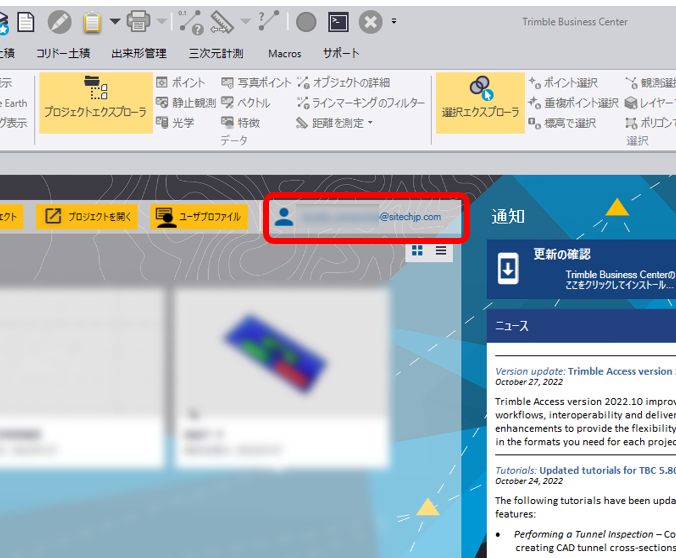Click the signed-in account email field
Screen dimensions: 676x558
(x=365, y=216)
